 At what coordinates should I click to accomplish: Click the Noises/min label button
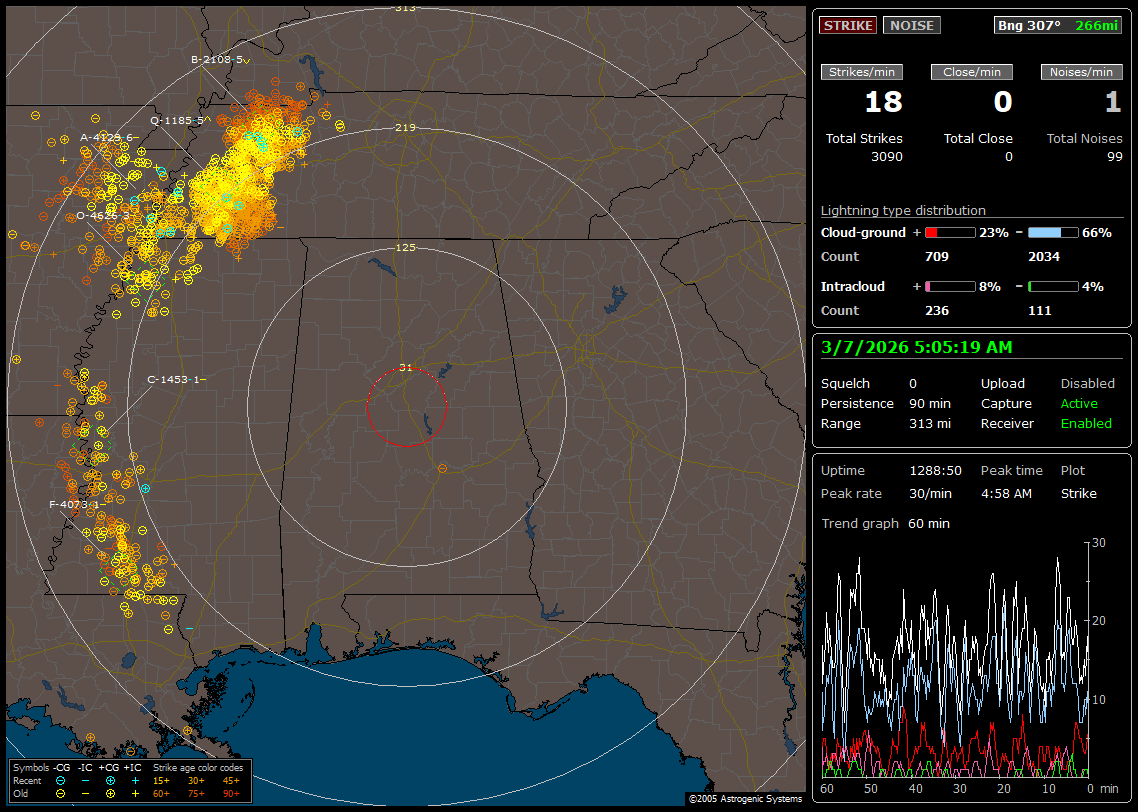click(x=1081, y=72)
